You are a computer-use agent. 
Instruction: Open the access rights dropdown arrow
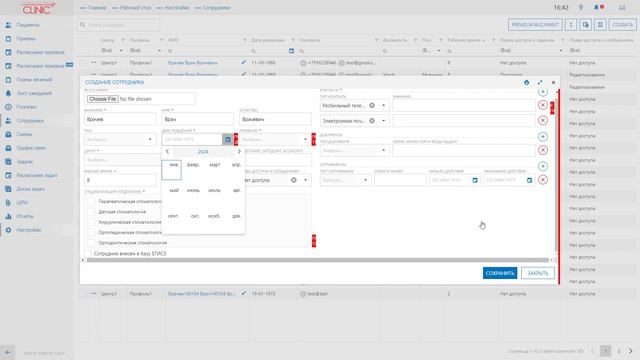pos(305,180)
